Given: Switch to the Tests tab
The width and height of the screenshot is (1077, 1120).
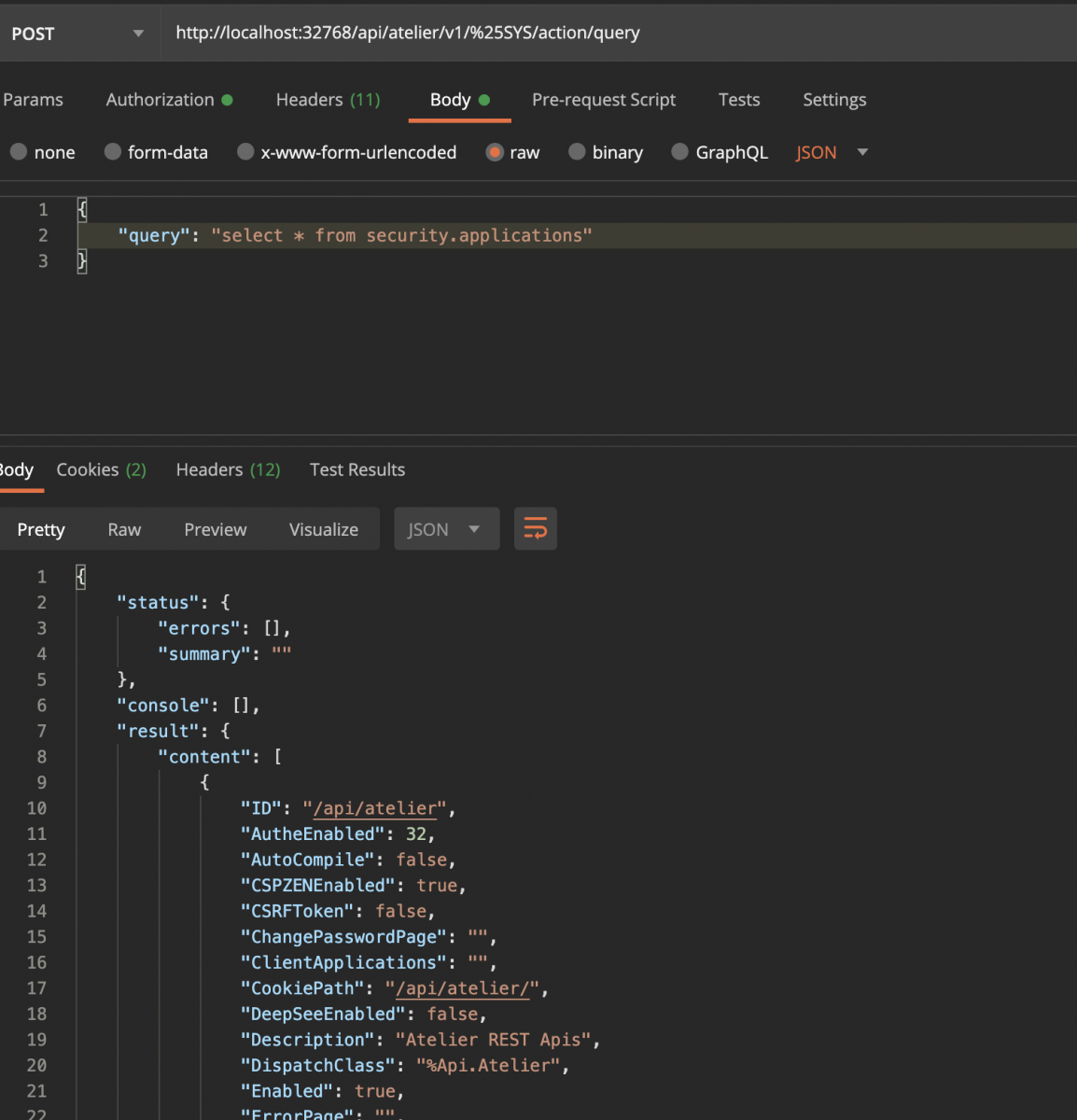Looking at the screenshot, I should 738,100.
